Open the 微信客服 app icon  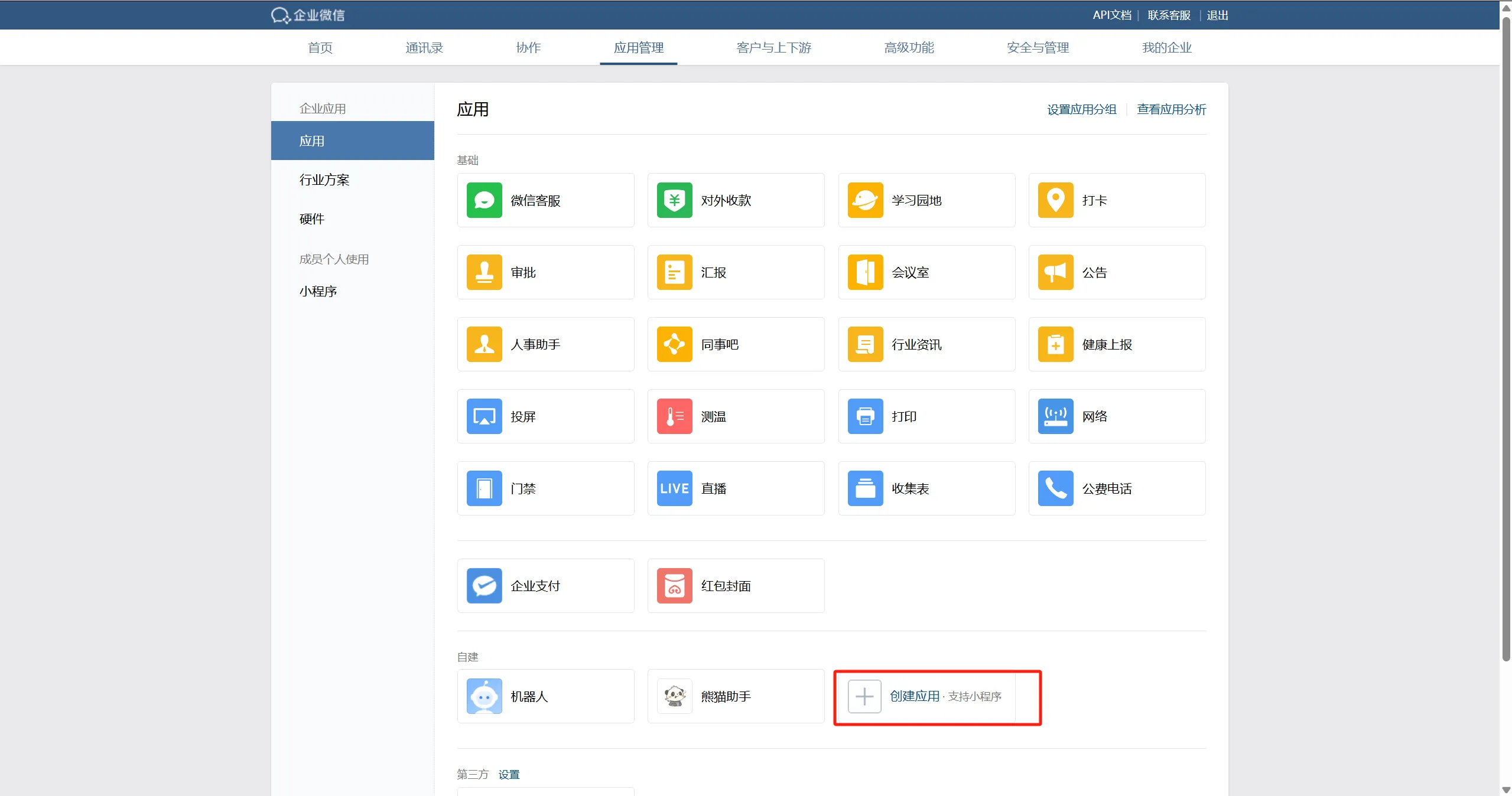pyautogui.click(x=484, y=200)
